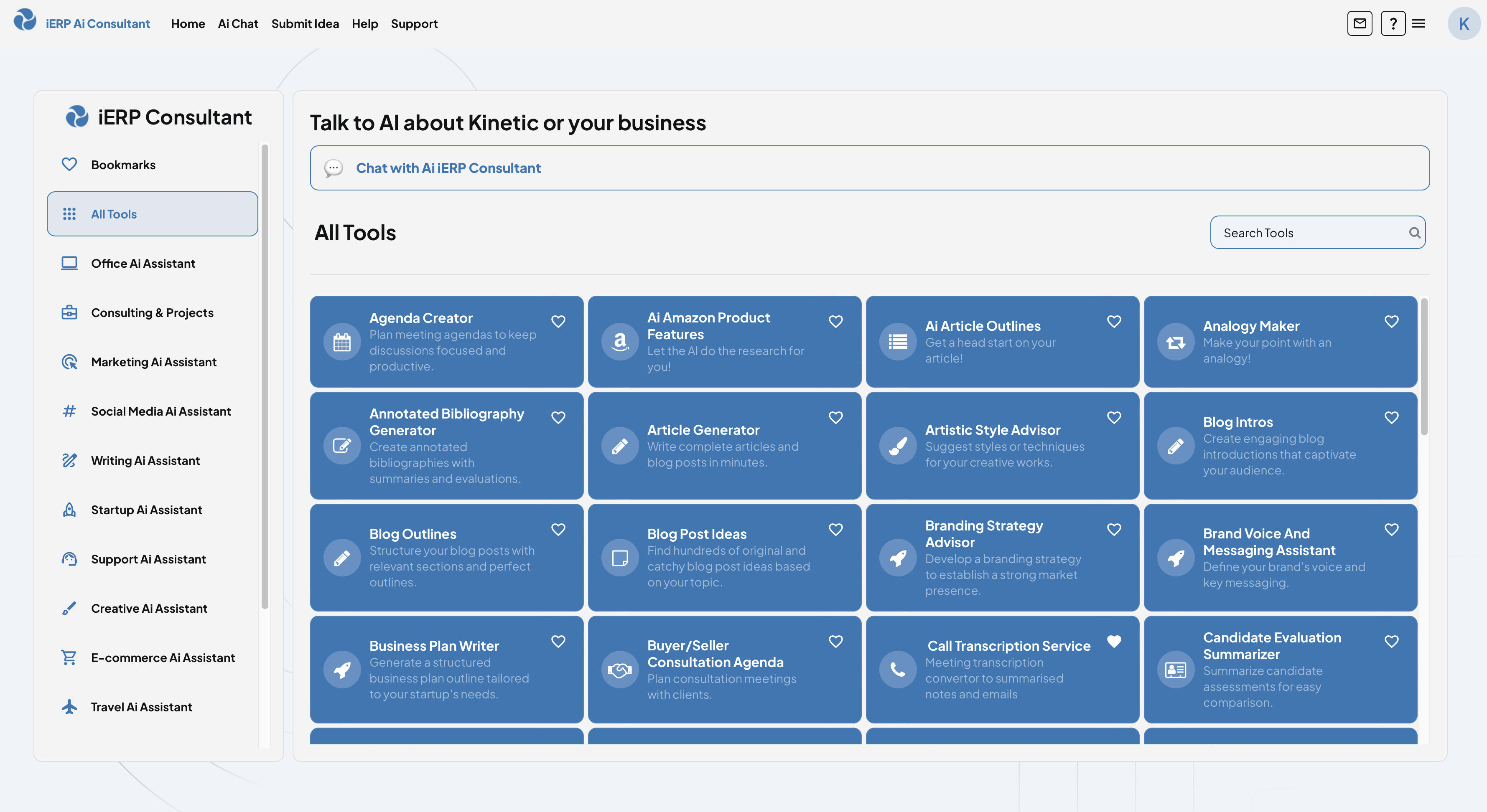This screenshot has width=1487, height=812.
Task: Click the Call Transcription phone icon
Action: (x=898, y=670)
